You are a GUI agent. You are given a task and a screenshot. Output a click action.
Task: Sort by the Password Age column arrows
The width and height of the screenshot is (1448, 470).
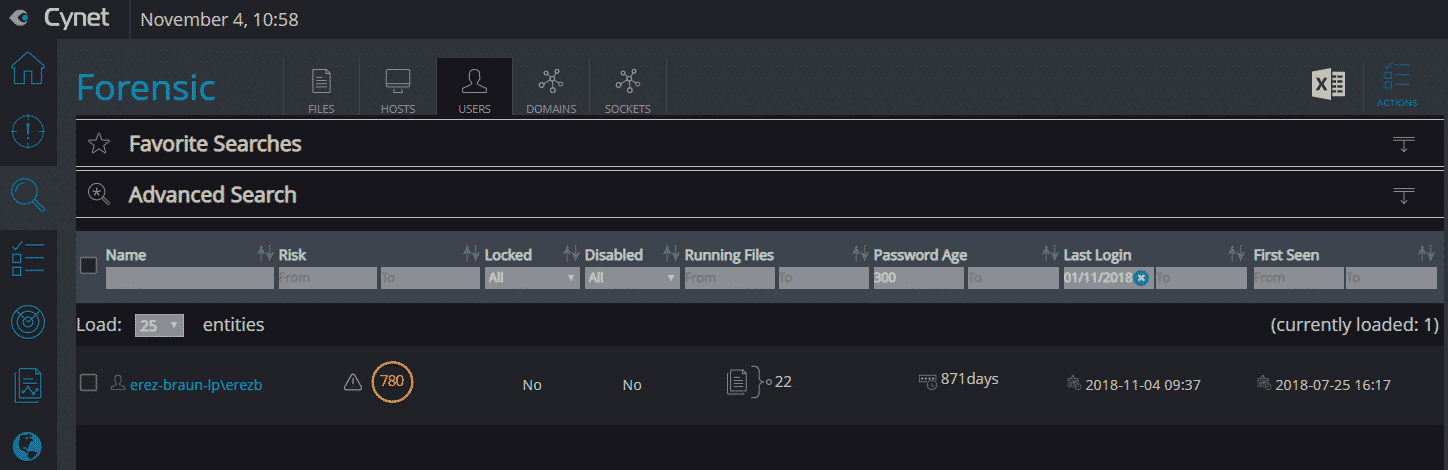point(1050,254)
